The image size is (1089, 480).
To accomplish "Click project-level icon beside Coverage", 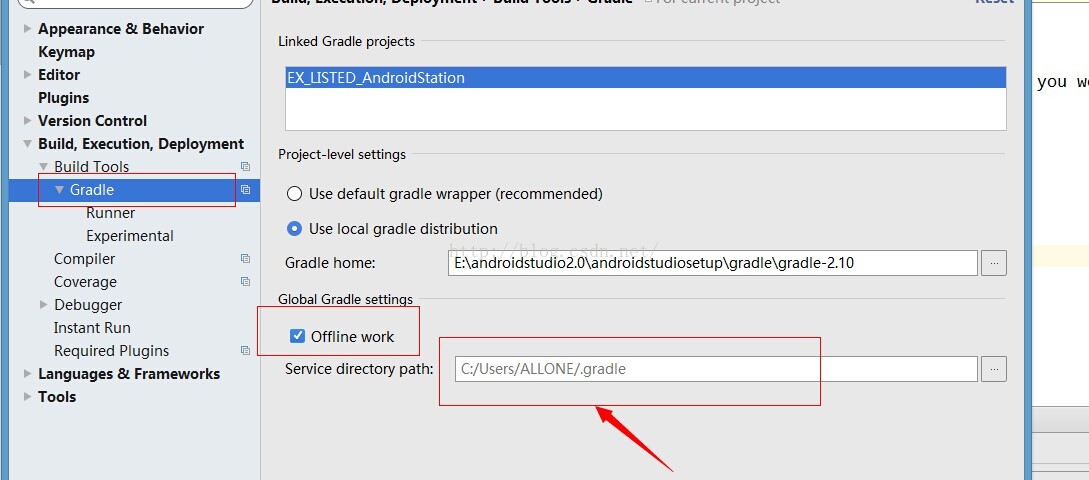I will (245, 281).
